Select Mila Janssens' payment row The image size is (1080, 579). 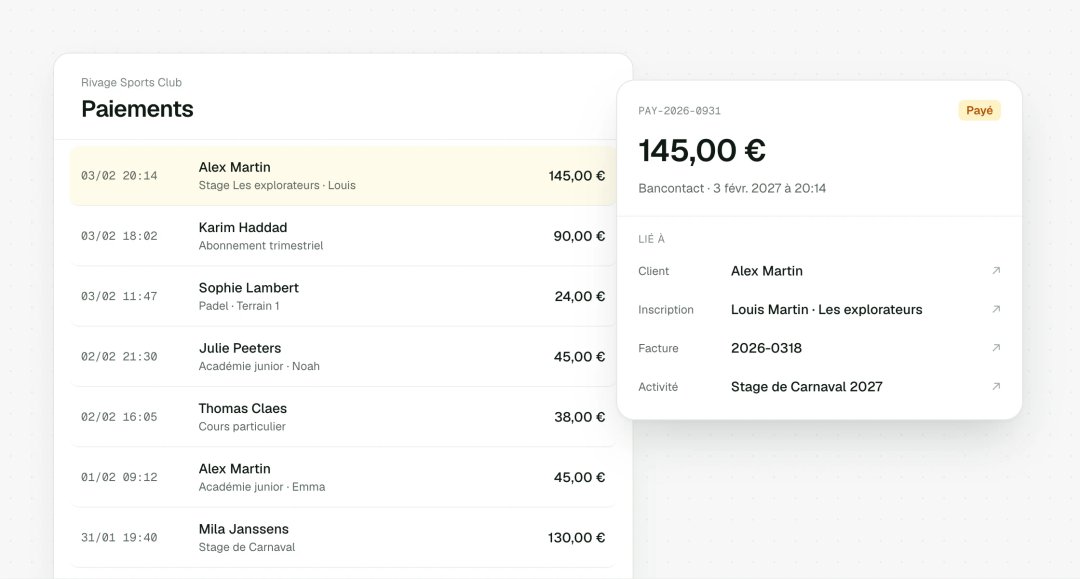tap(343, 538)
